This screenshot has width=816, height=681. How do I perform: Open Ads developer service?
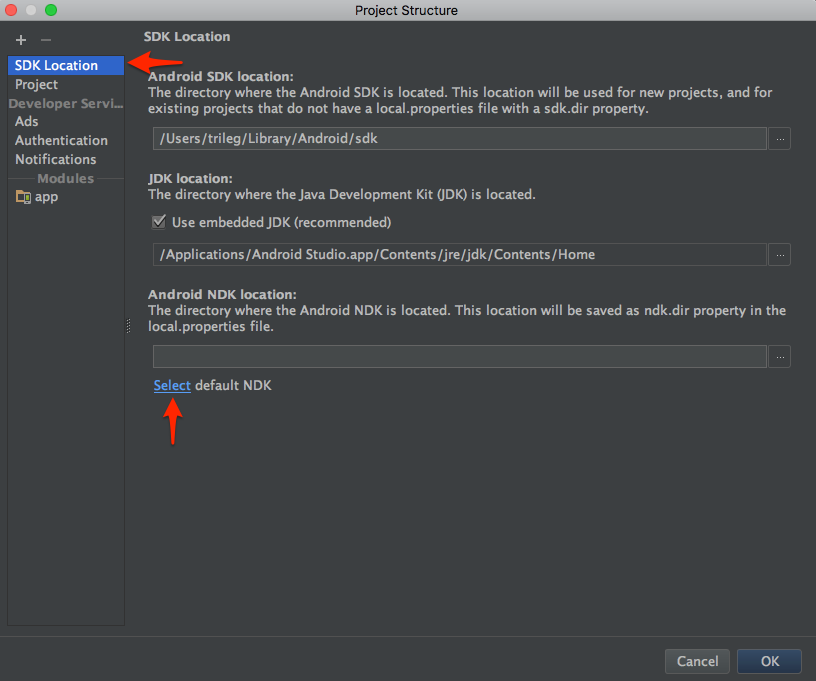pyautogui.click(x=66, y=121)
